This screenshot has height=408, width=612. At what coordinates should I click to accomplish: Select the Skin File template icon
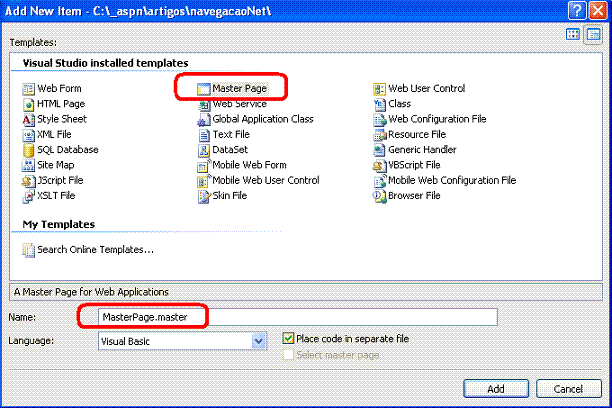pyautogui.click(x=204, y=196)
